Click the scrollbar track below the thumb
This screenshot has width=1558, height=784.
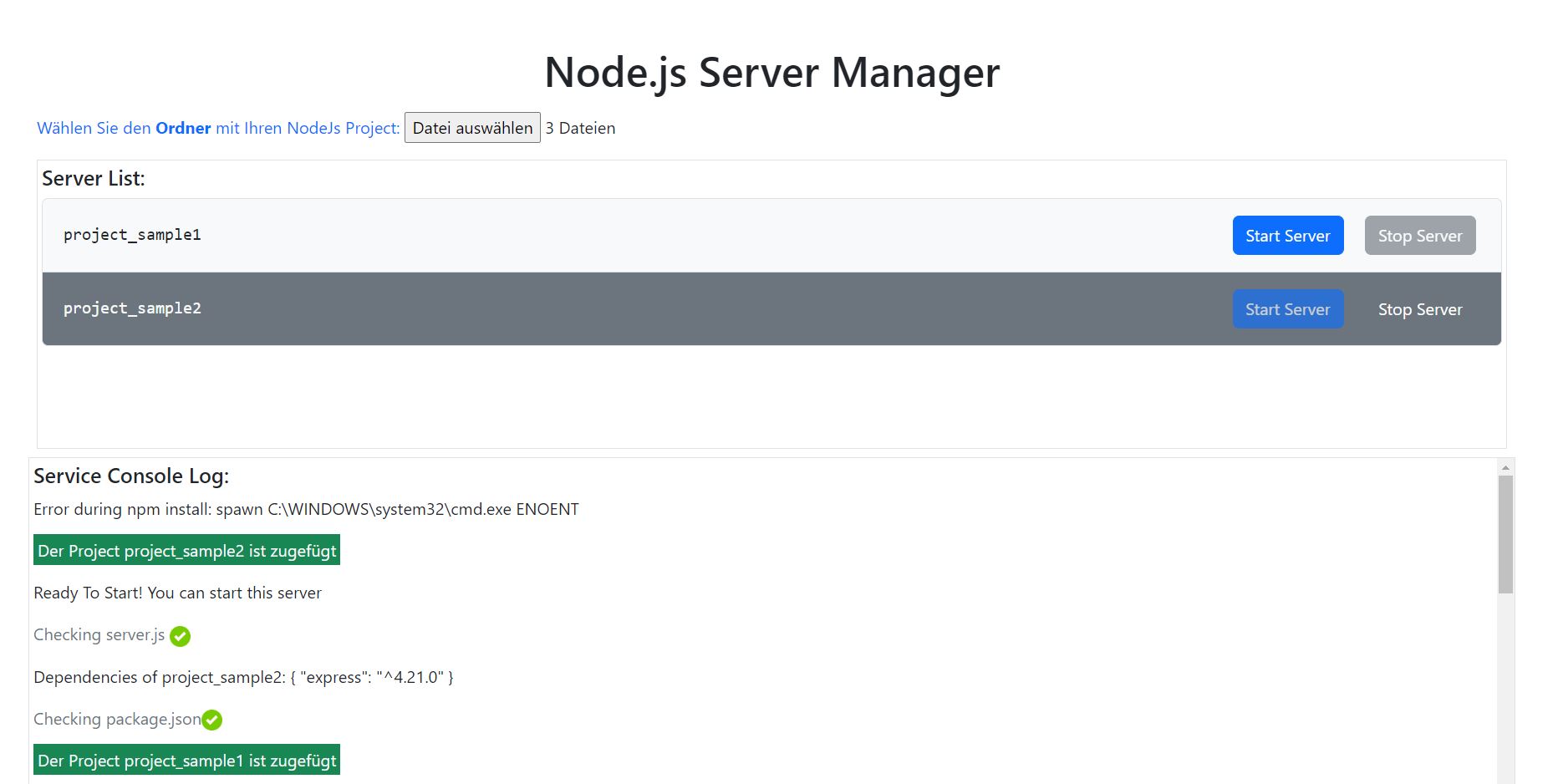point(1505,685)
